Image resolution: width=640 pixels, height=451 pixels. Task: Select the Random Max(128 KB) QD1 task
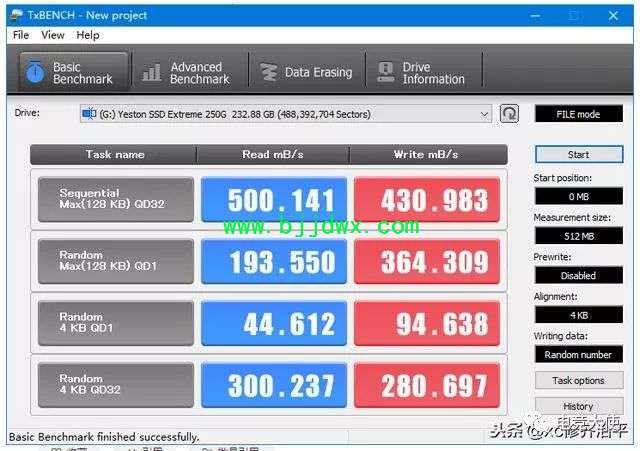coord(116,261)
